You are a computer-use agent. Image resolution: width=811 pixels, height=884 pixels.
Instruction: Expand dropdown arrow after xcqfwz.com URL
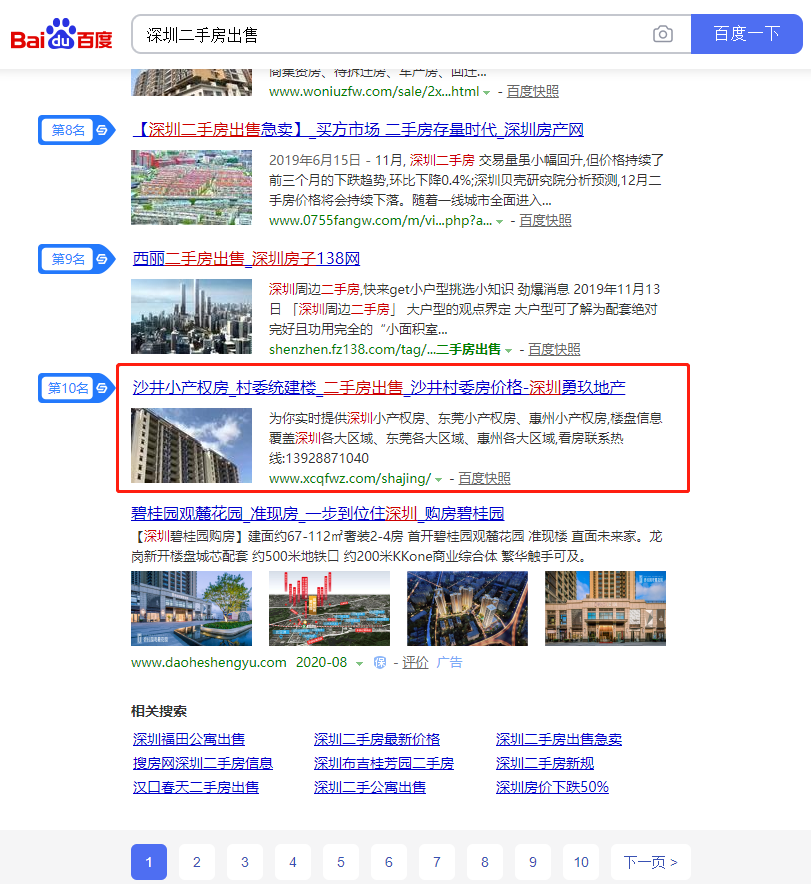click(x=438, y=480)
